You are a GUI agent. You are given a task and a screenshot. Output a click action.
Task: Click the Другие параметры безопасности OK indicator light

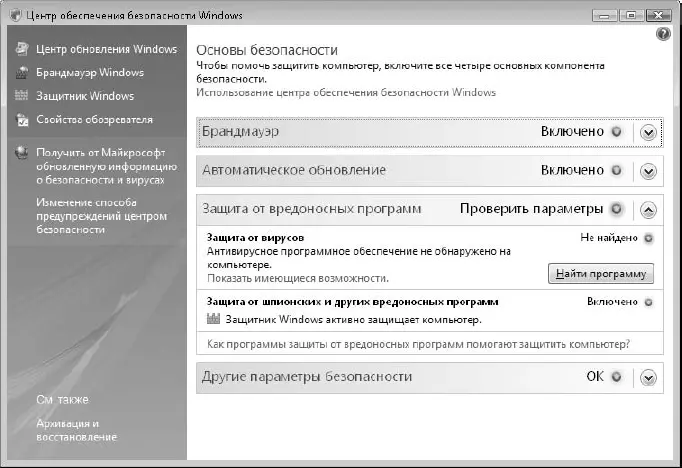(x=616, y=377)
